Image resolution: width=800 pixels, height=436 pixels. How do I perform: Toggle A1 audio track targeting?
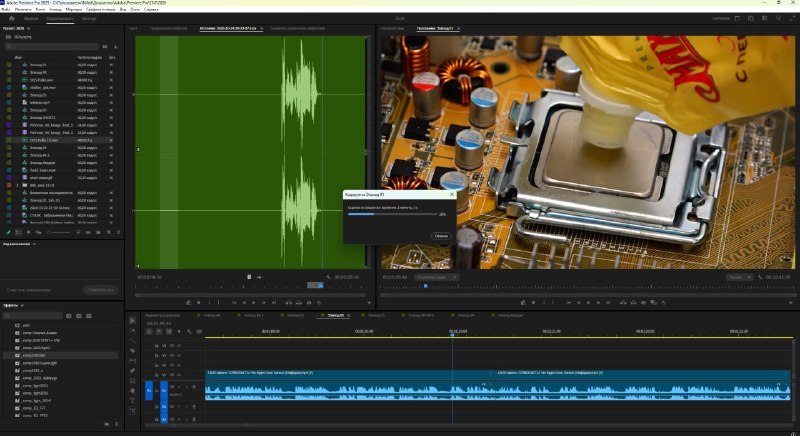click(164, 390)
